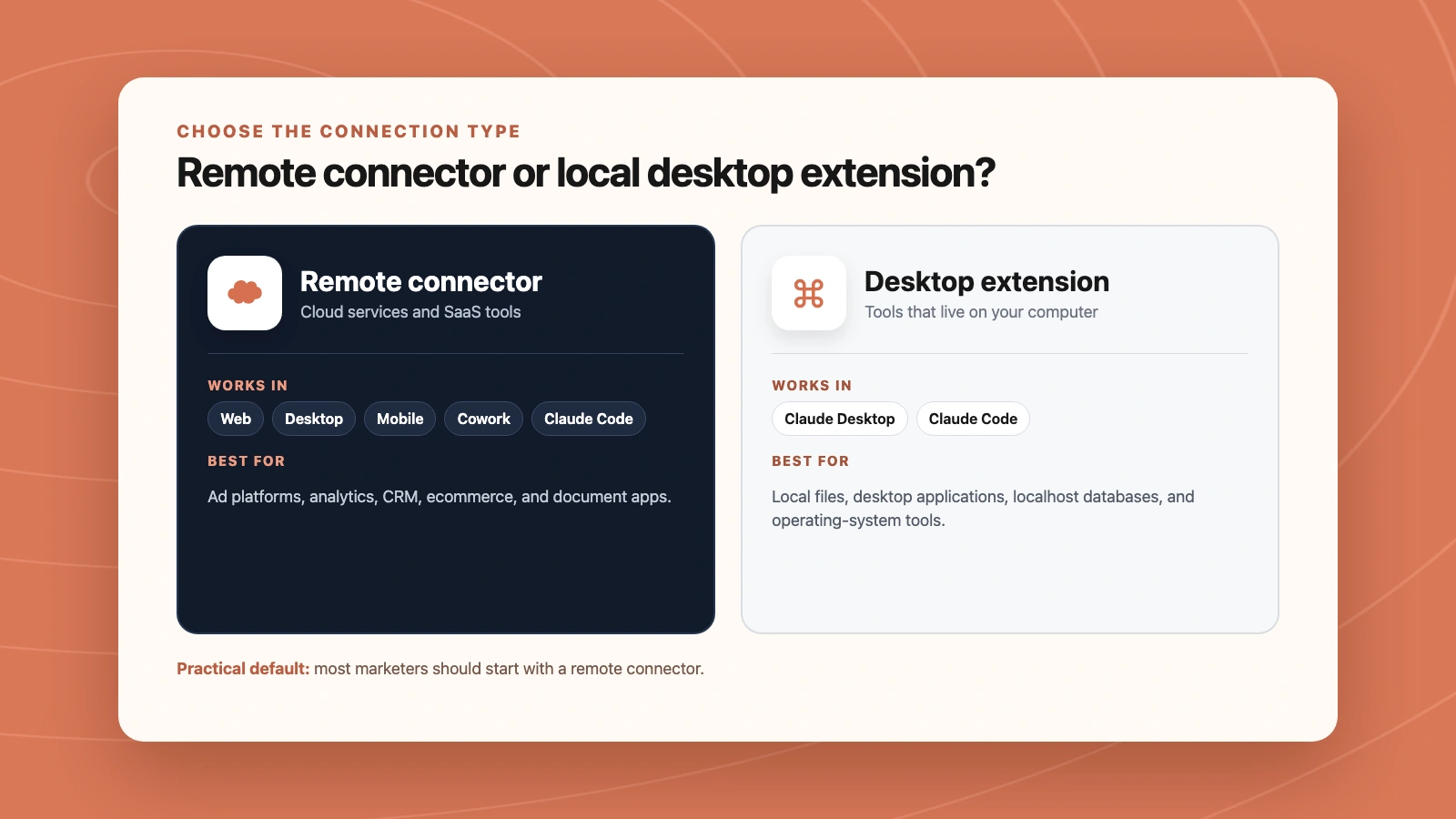The width and height of the screenshot is (1456, 819).
Task: Click the main heading 'Remote connector or local desktop extension?'
Action: click(x=586, y=173)
